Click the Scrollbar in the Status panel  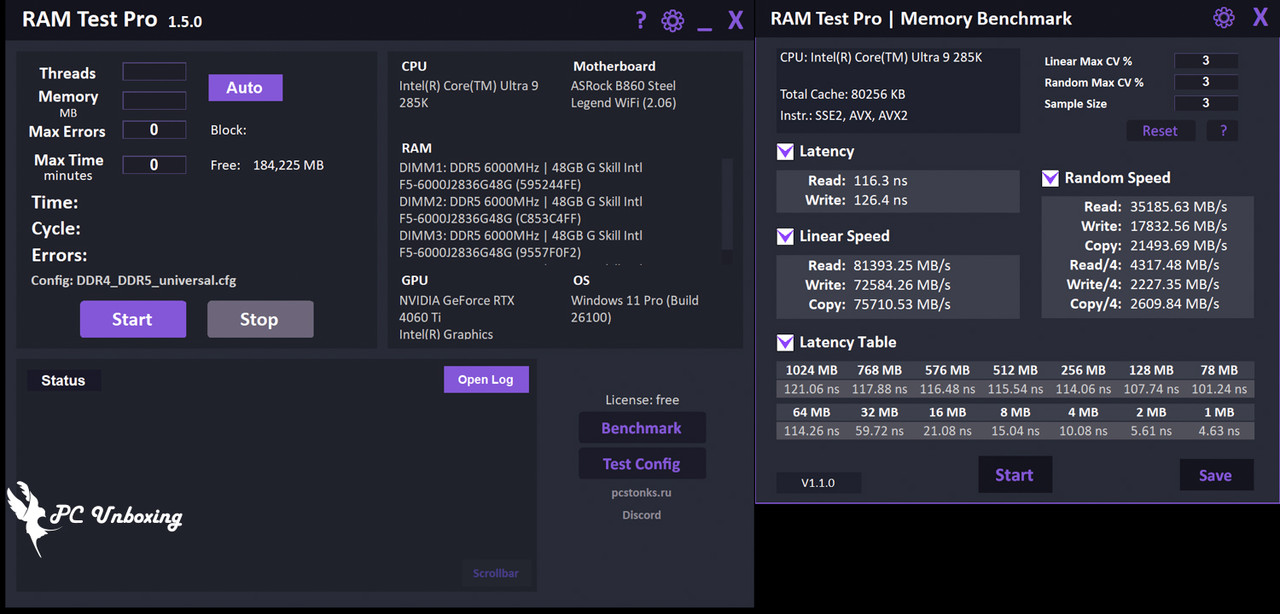(496, 573)
